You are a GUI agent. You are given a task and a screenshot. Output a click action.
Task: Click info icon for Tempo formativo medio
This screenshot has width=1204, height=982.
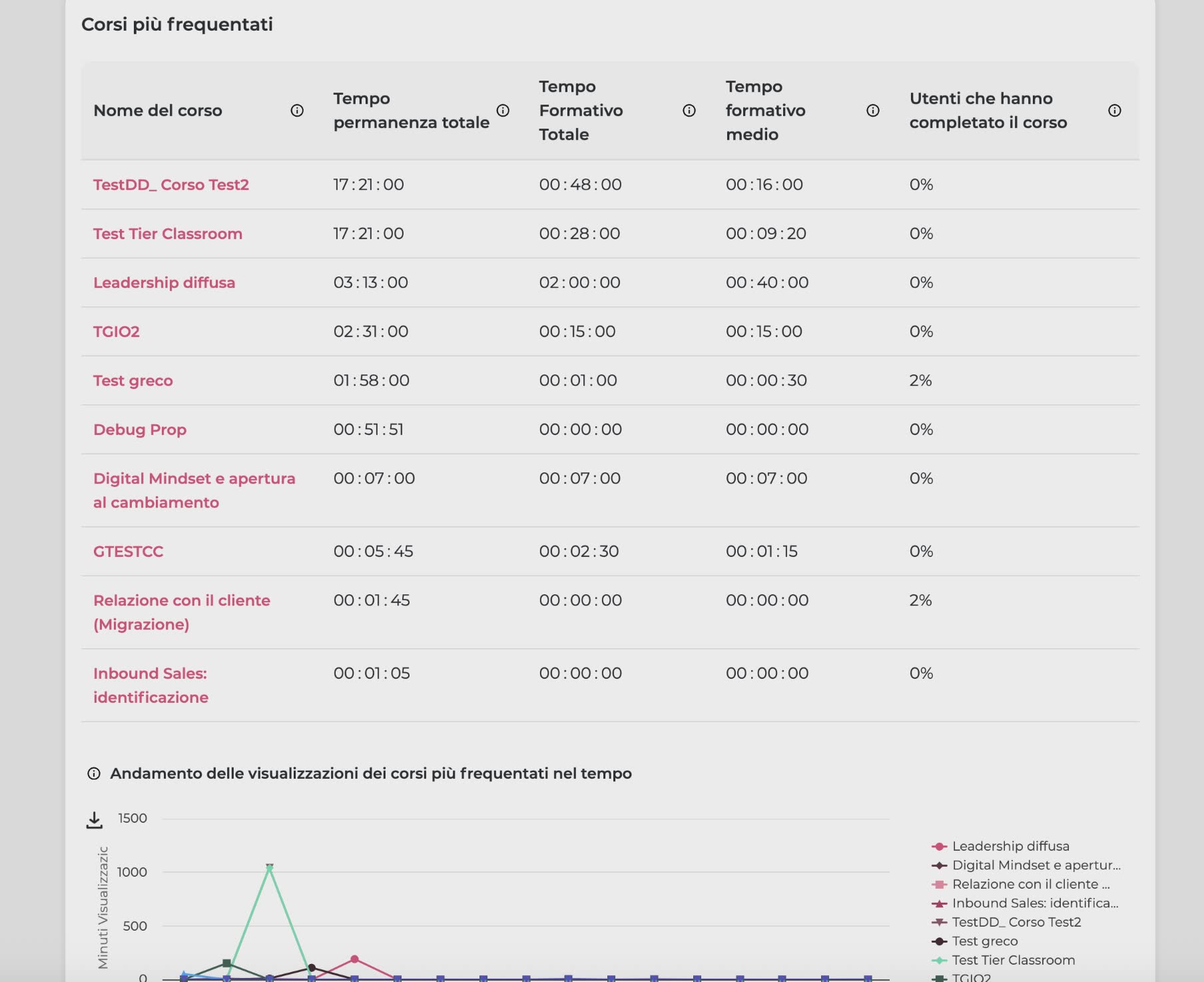coord(872,111)
